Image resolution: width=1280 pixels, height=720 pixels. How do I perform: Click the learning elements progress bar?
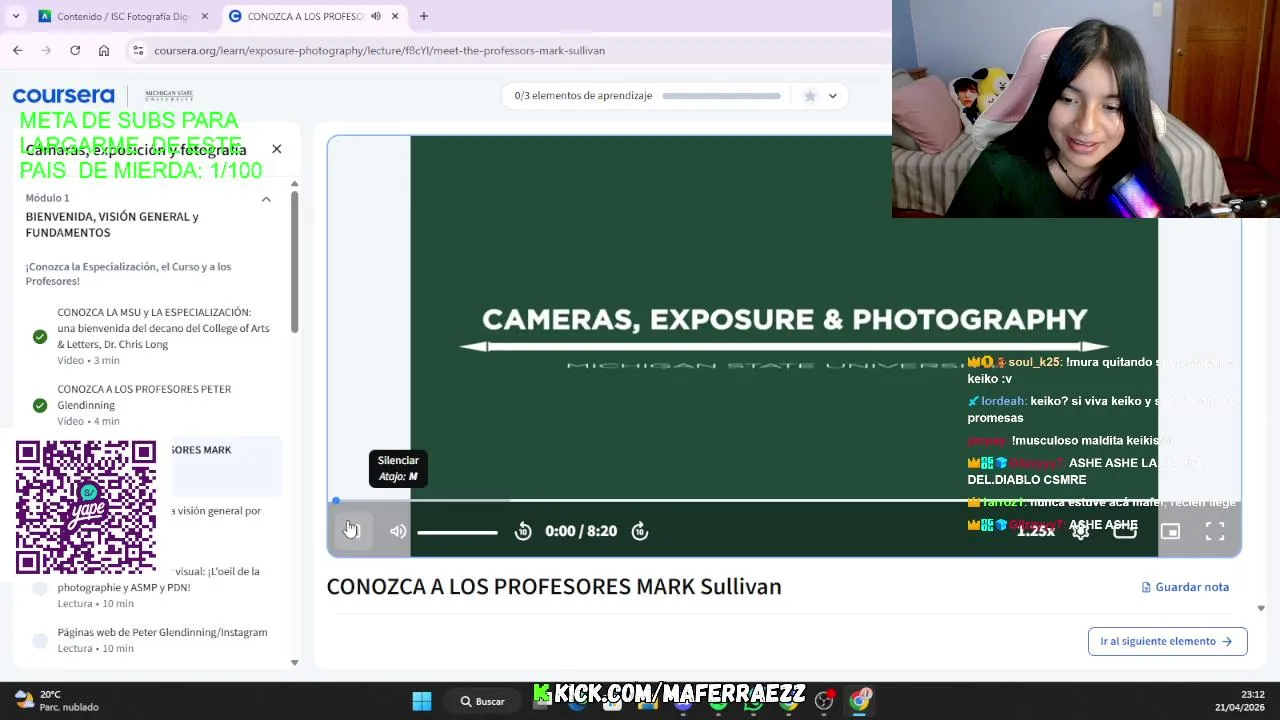pyautogui.click(x=721, y=96)
